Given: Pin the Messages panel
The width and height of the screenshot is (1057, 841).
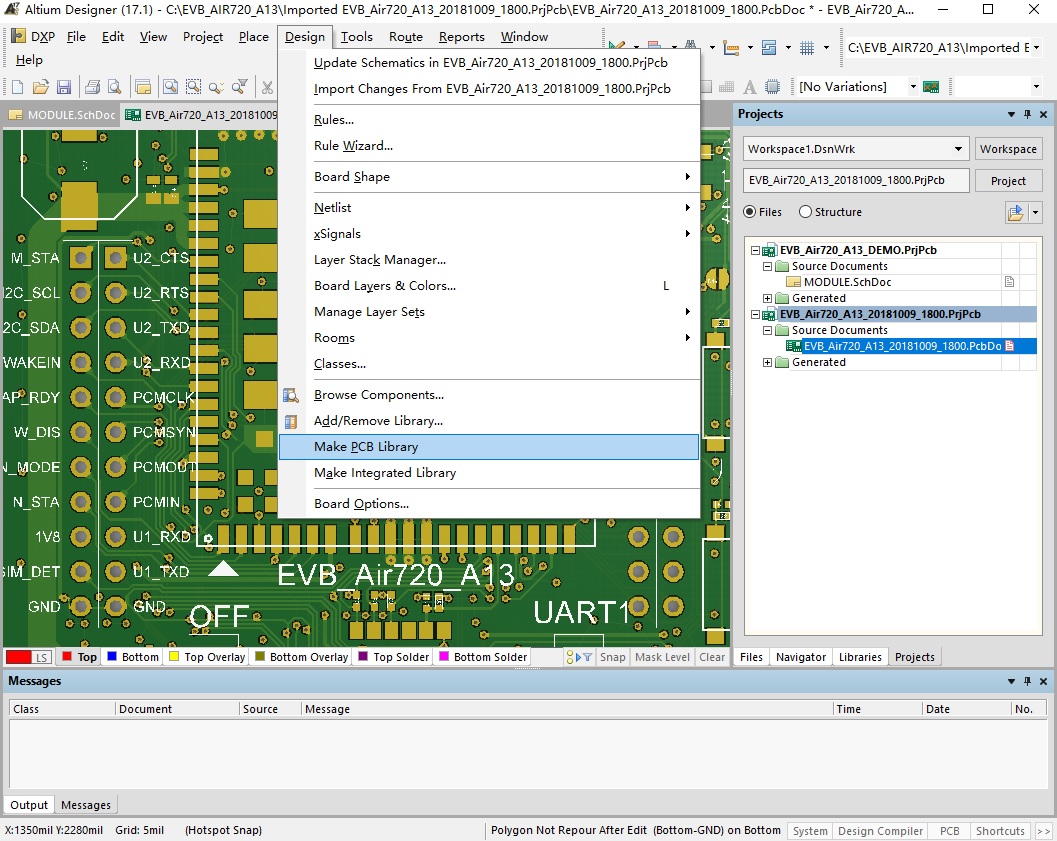Looking at the screenshot, I should click(1027, 681).
